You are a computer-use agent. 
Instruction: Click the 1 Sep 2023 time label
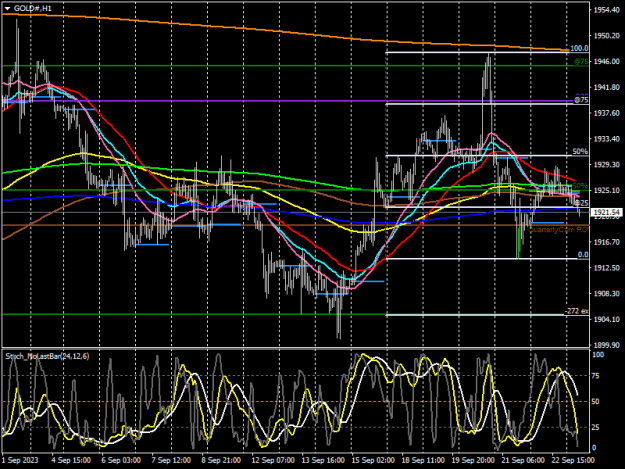point(20,460)
